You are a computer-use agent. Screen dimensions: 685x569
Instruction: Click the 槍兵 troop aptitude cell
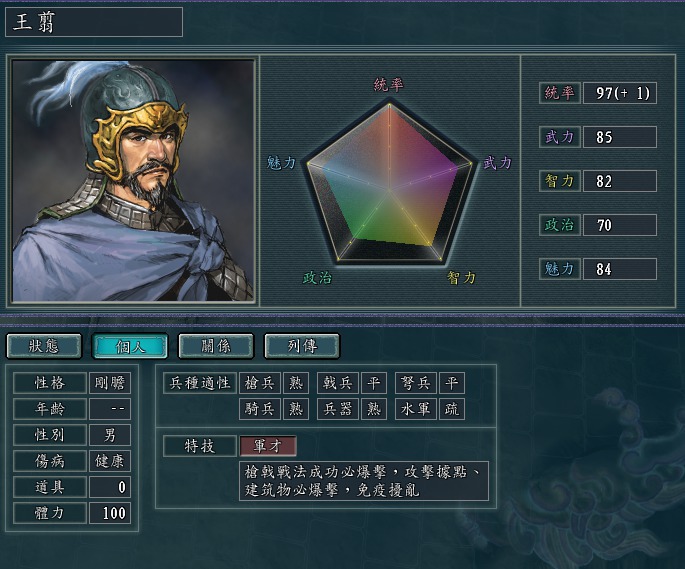coord(259,383)
